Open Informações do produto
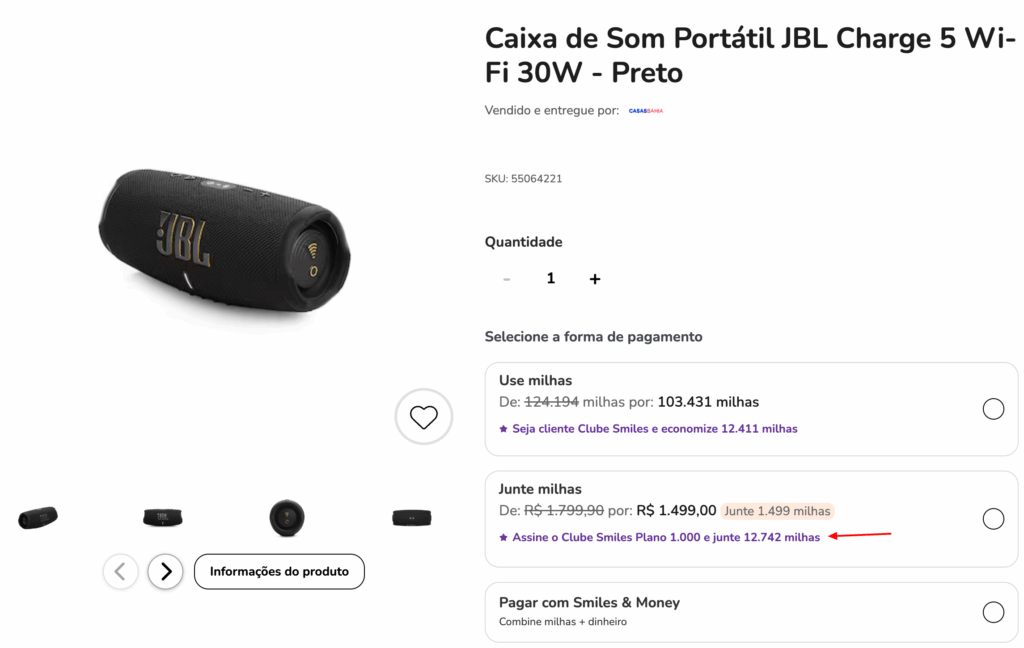The image size is (1024, 648). [x=279, y=571]
